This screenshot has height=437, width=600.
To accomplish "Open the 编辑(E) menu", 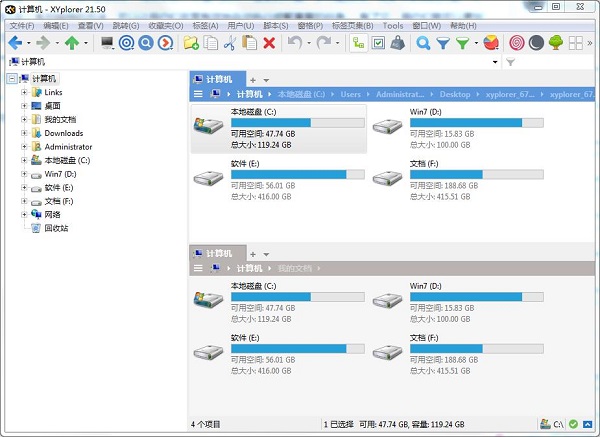I will pos(56,26).
